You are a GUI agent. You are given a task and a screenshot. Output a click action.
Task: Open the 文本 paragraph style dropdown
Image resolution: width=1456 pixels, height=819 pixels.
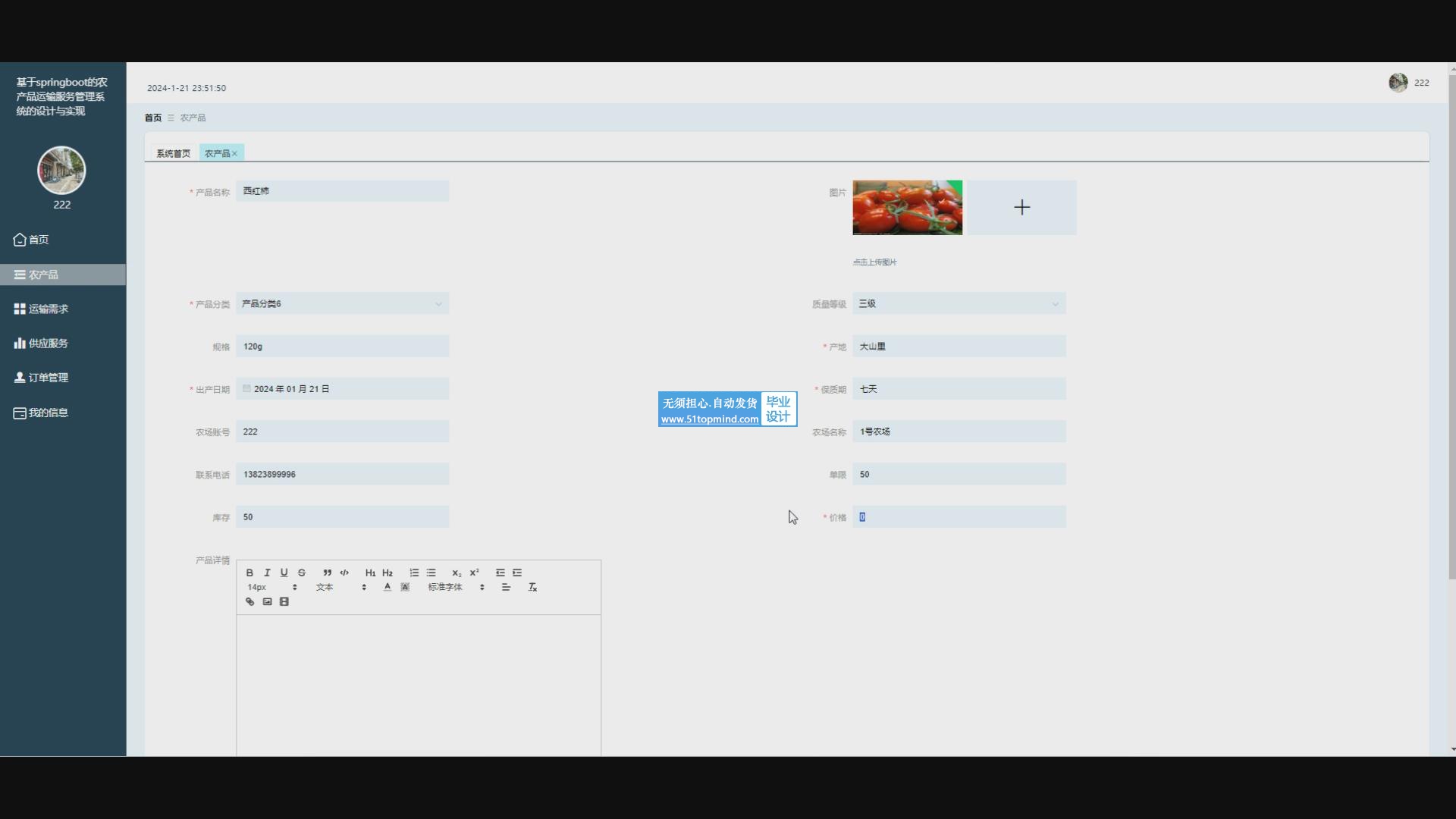click(x=341, y=587)
